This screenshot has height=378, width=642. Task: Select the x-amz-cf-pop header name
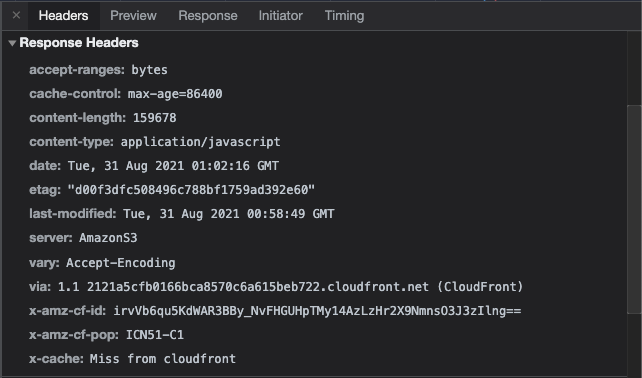pyautogui.click(x=74, y=335)
